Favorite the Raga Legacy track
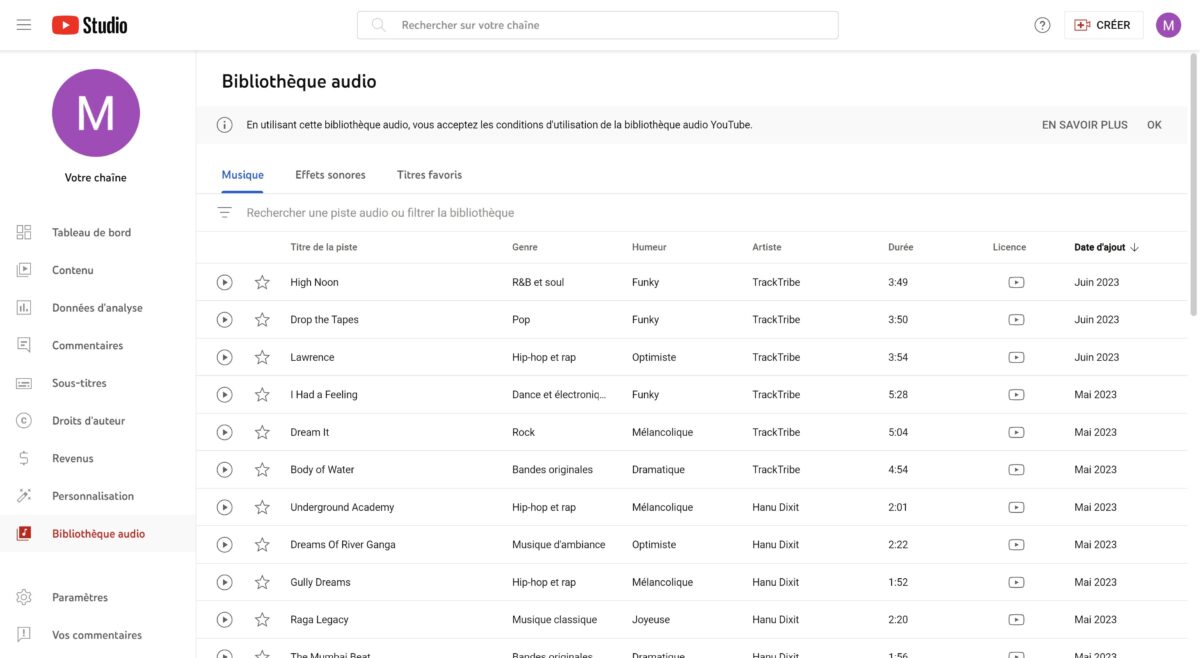Screen dimensions: 1200x658 coord(262,620)
